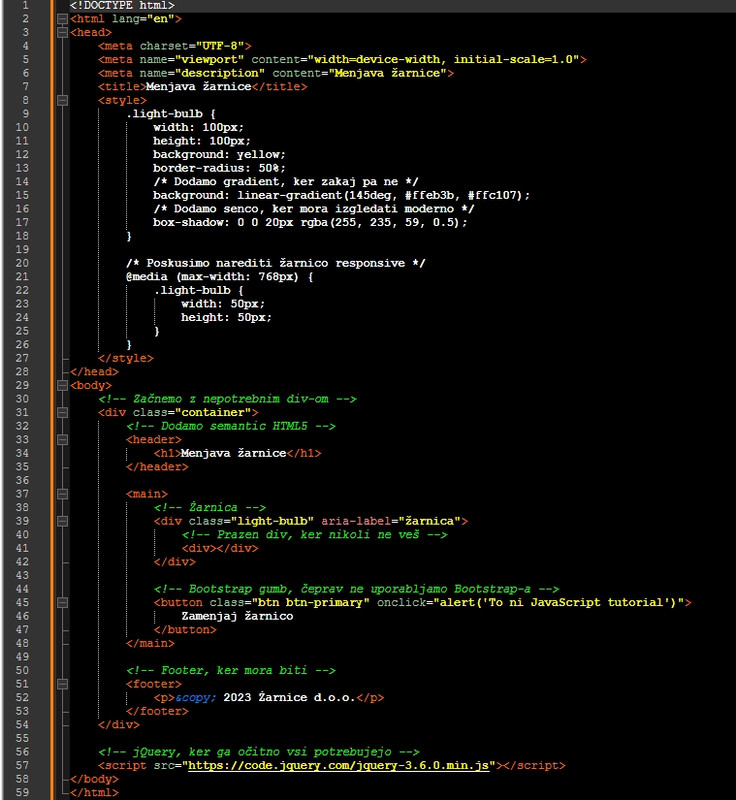The height and width of the screenshot is (800, 736).
Task: Fold the div class="light-bulb" block
Action: tap(62, 521)
